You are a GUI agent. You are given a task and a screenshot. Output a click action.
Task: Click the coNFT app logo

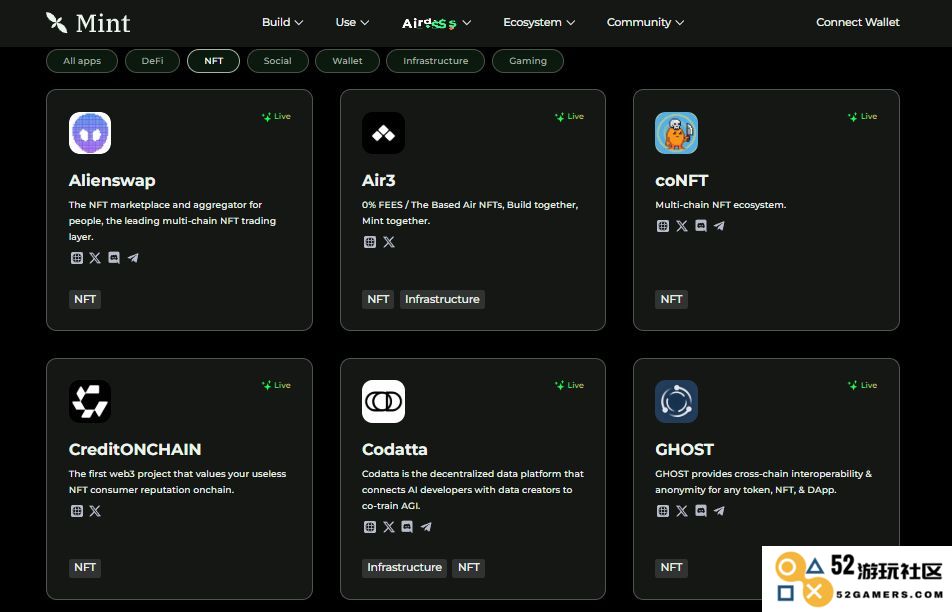(x=676, y=133)
